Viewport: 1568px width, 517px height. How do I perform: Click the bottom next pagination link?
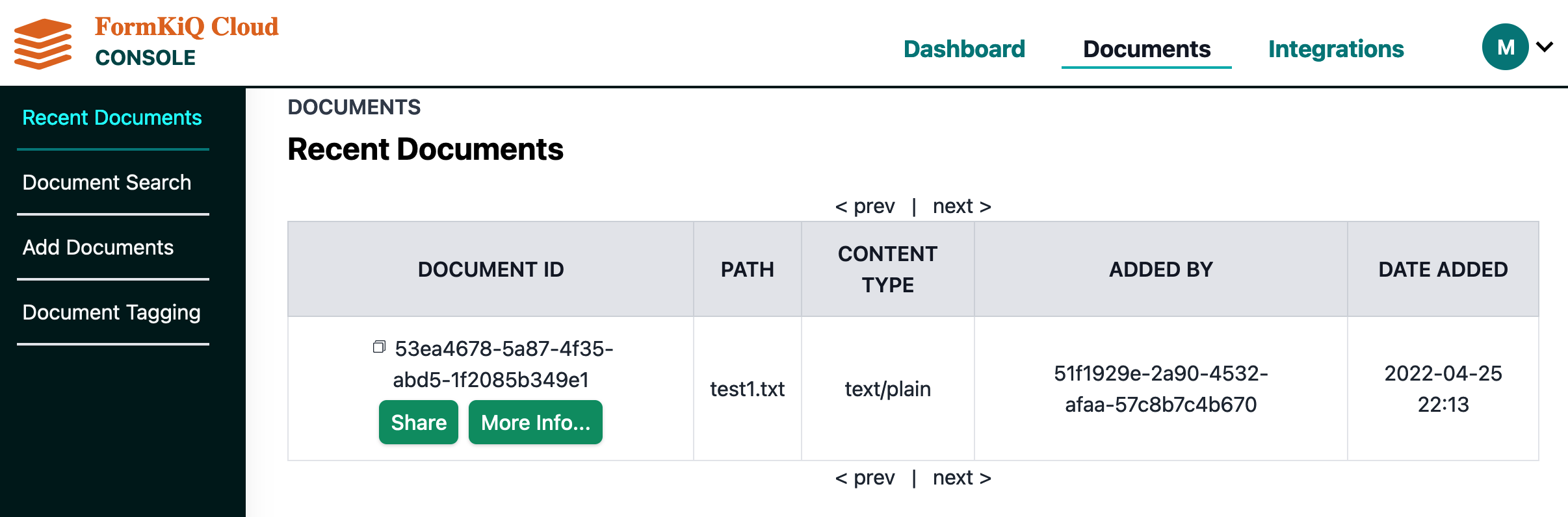pyautogui.click(x=962, y=477)
